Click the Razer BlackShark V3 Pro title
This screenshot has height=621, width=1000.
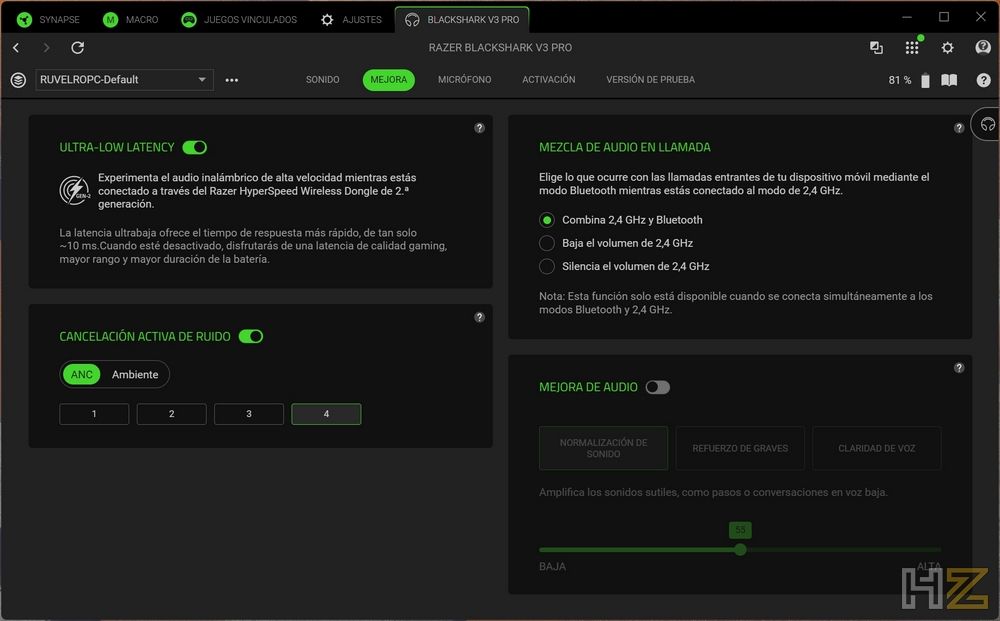coord(500,48)
